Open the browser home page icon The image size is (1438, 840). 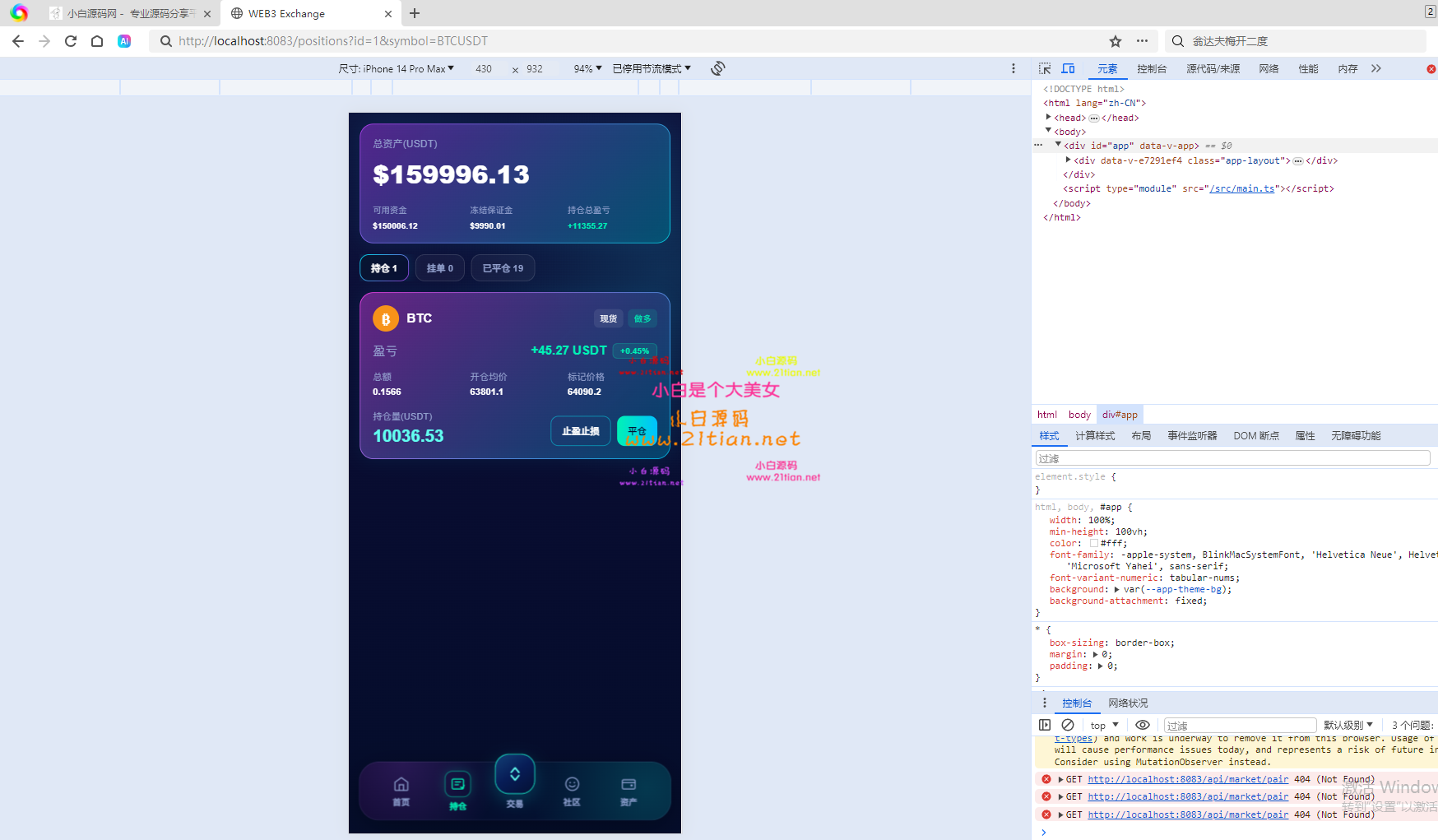point(97,41)
